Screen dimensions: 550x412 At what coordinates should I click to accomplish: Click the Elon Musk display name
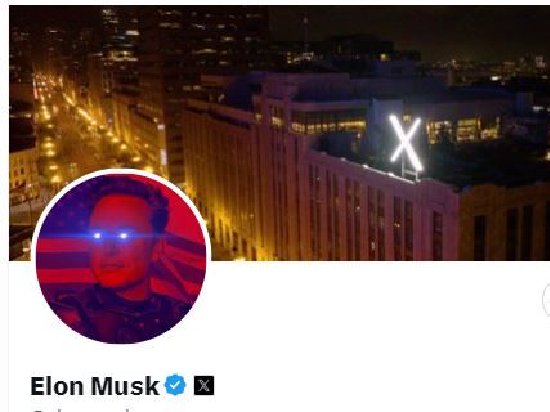click(94, 386)
